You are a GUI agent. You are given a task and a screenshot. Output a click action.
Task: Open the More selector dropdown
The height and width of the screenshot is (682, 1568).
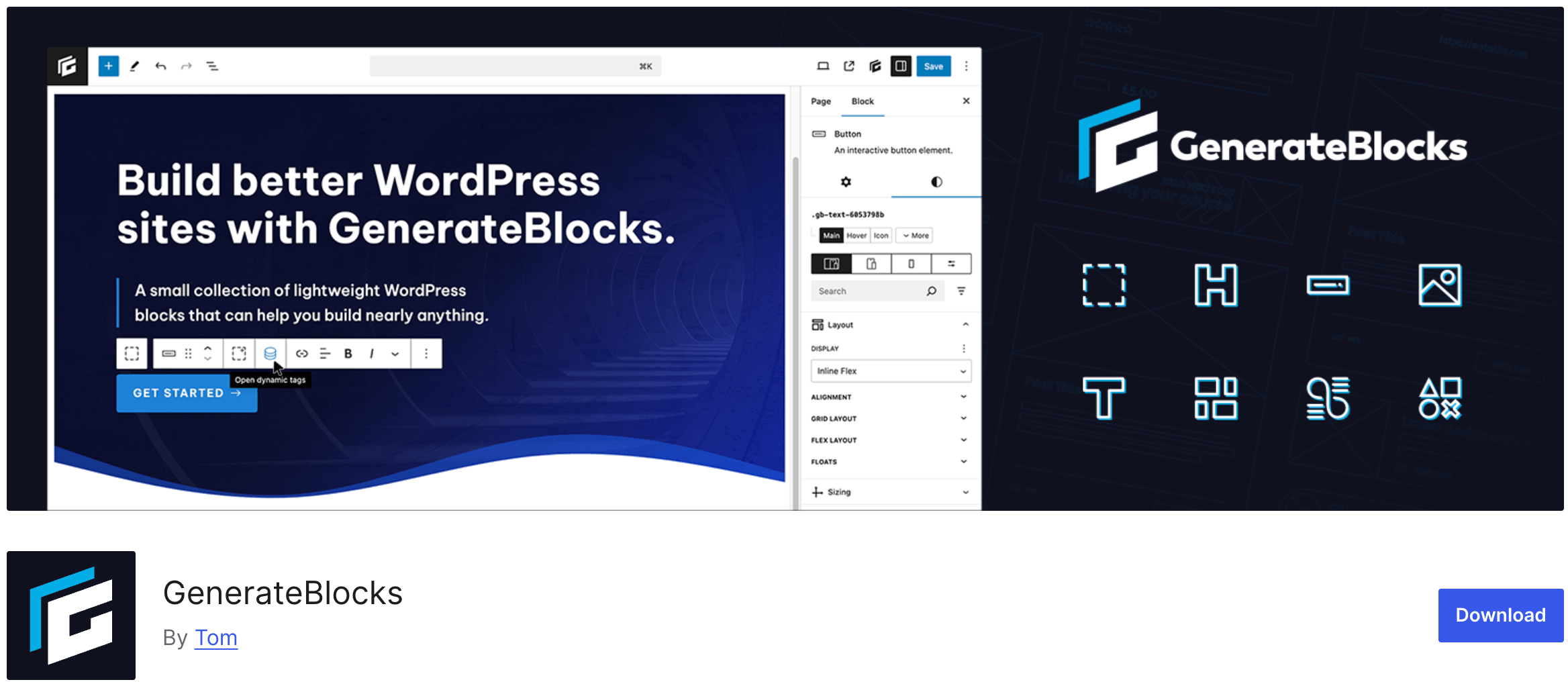click(x=914, y=236)
